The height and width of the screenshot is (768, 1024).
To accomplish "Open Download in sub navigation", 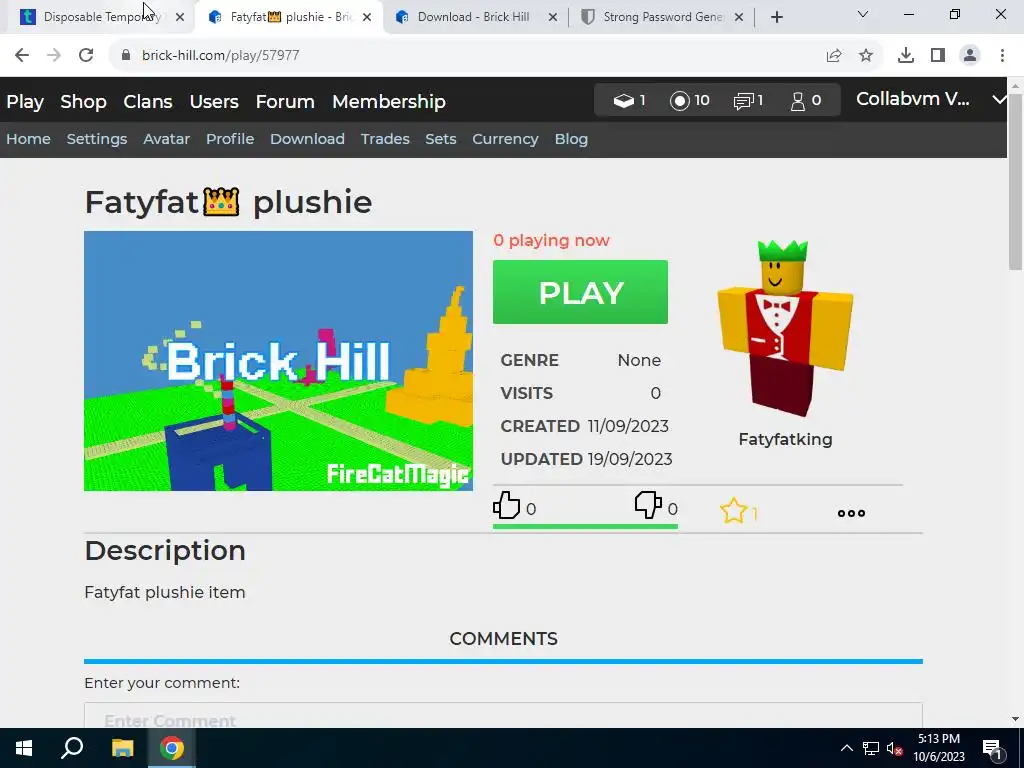I will point(307,139).
